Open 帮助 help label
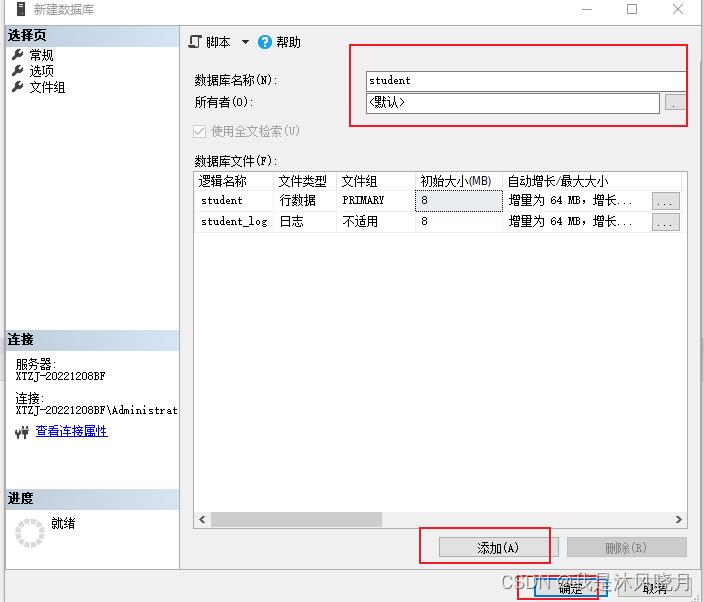 288,42
